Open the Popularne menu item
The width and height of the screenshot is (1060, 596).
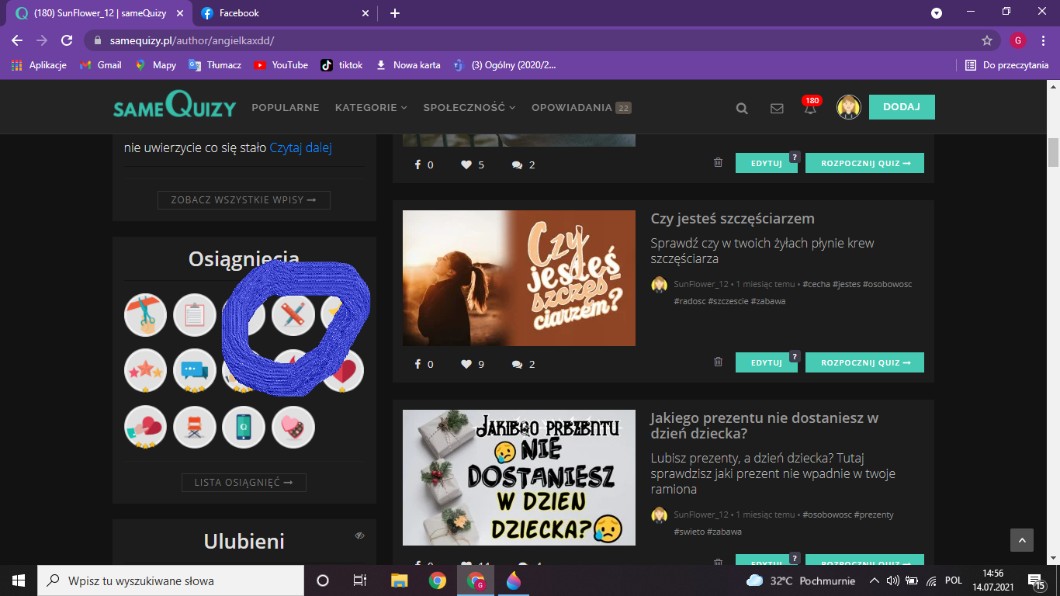[x=285, y=107]
